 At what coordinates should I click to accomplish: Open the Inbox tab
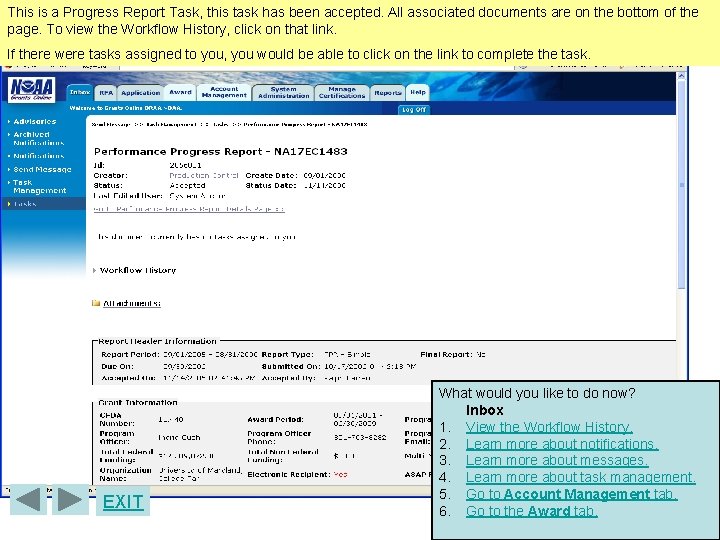80,92
